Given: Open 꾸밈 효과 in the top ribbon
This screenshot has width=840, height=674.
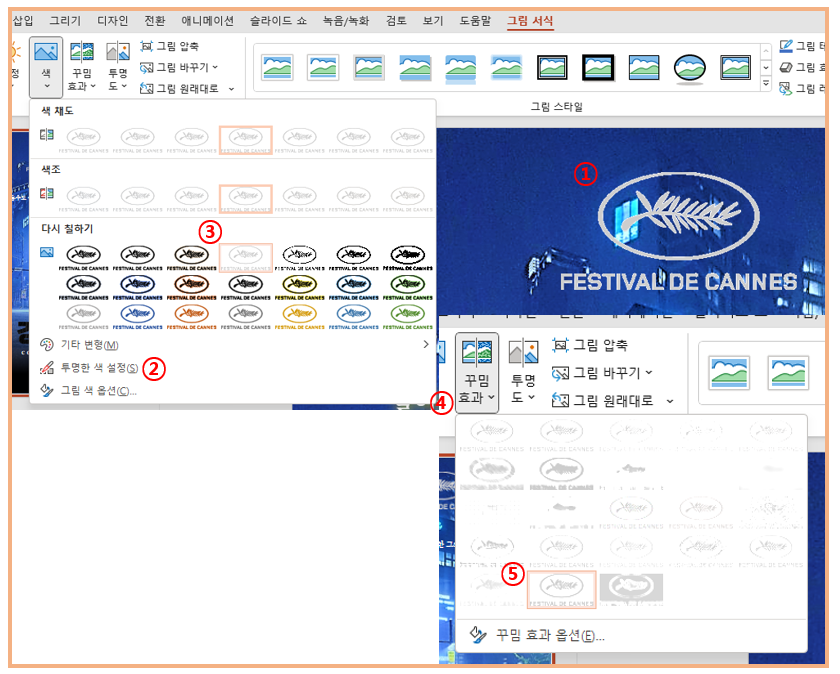Looking at the screenshot, I should (x=81, y=67).
